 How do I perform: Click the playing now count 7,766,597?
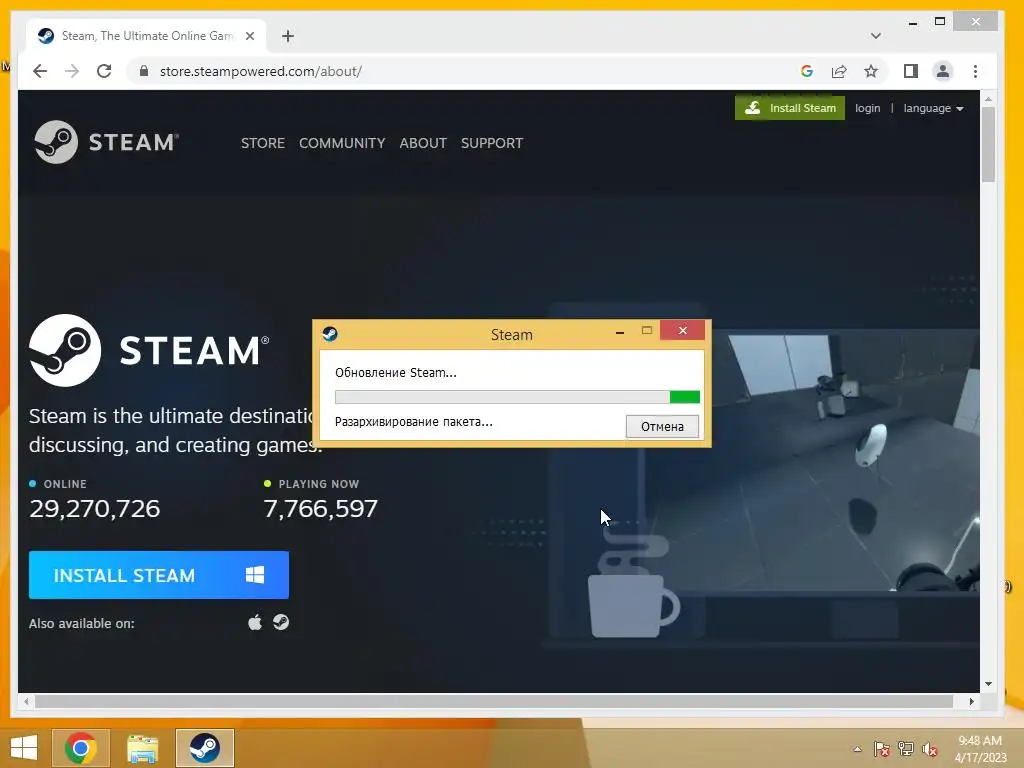[x=321, y=509]
